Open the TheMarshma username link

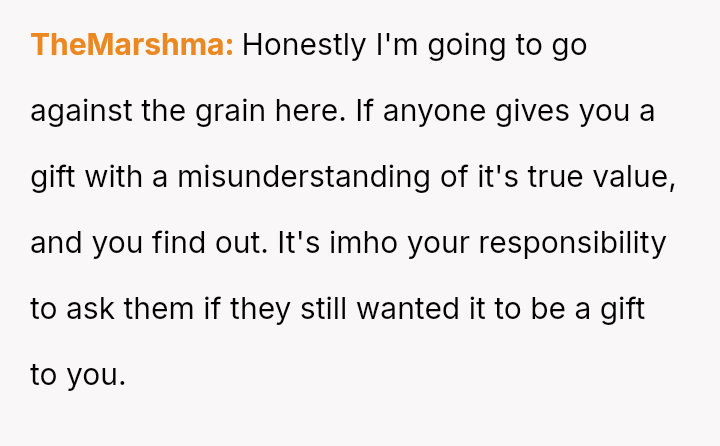[131, 45]
